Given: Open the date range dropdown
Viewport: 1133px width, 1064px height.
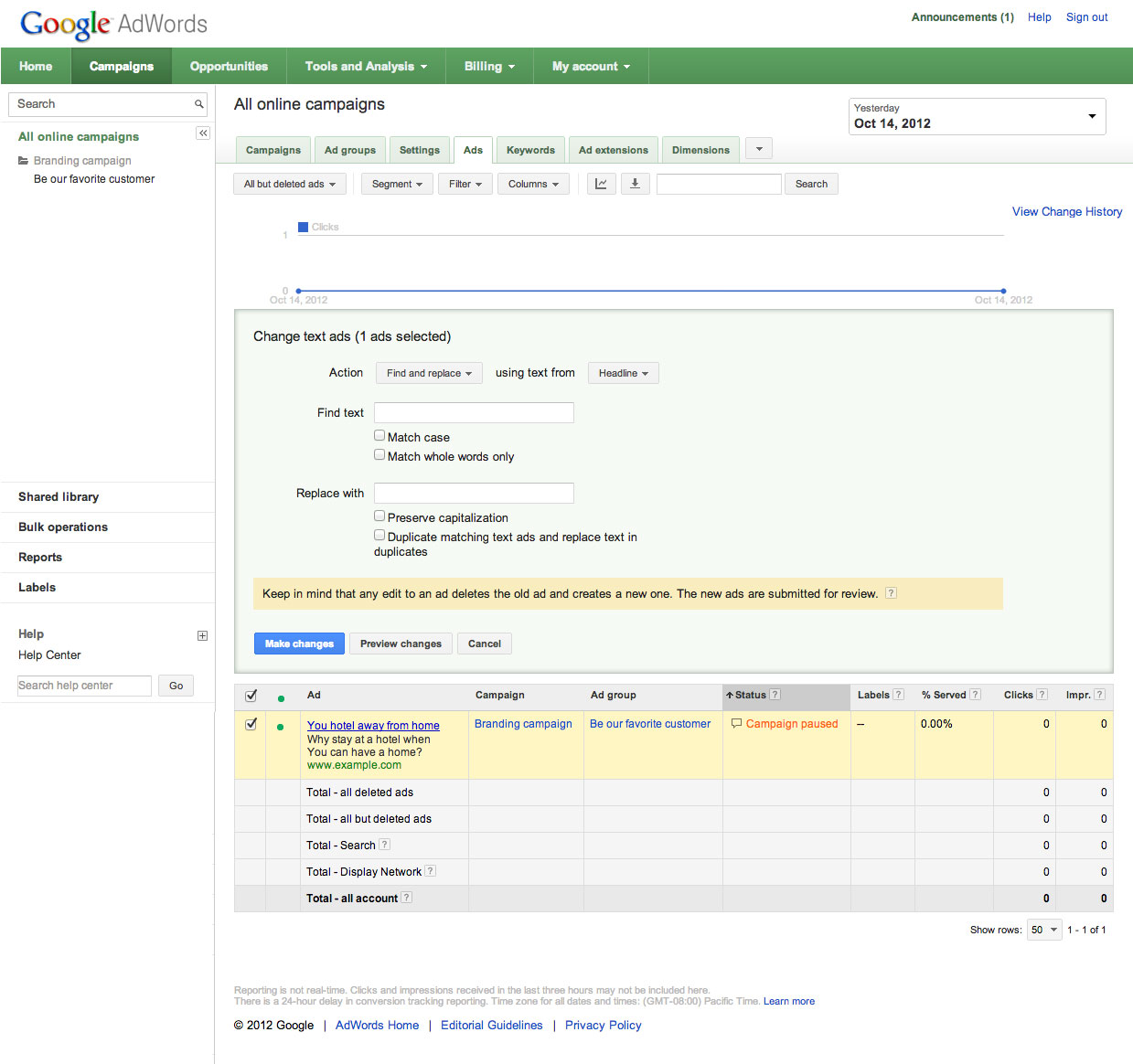Looking at the screenshot, I should point(977,116).
